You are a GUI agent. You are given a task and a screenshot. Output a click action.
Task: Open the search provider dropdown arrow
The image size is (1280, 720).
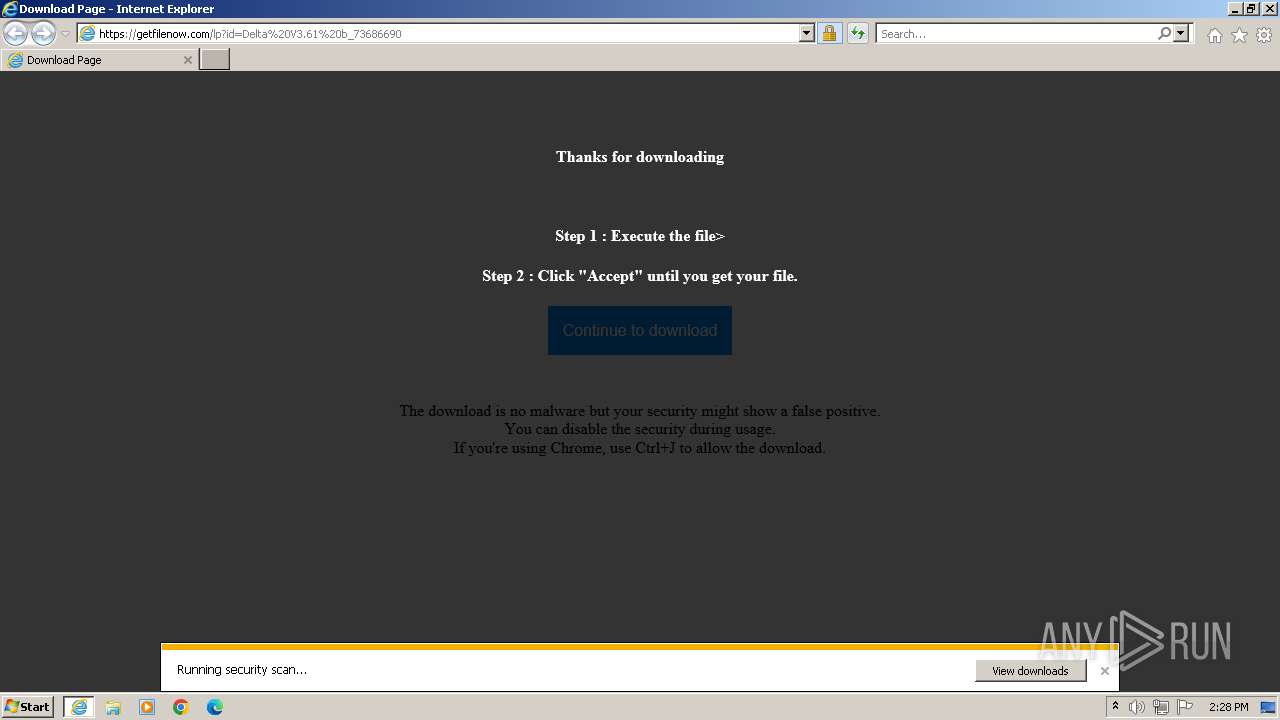coord(1181,34)
